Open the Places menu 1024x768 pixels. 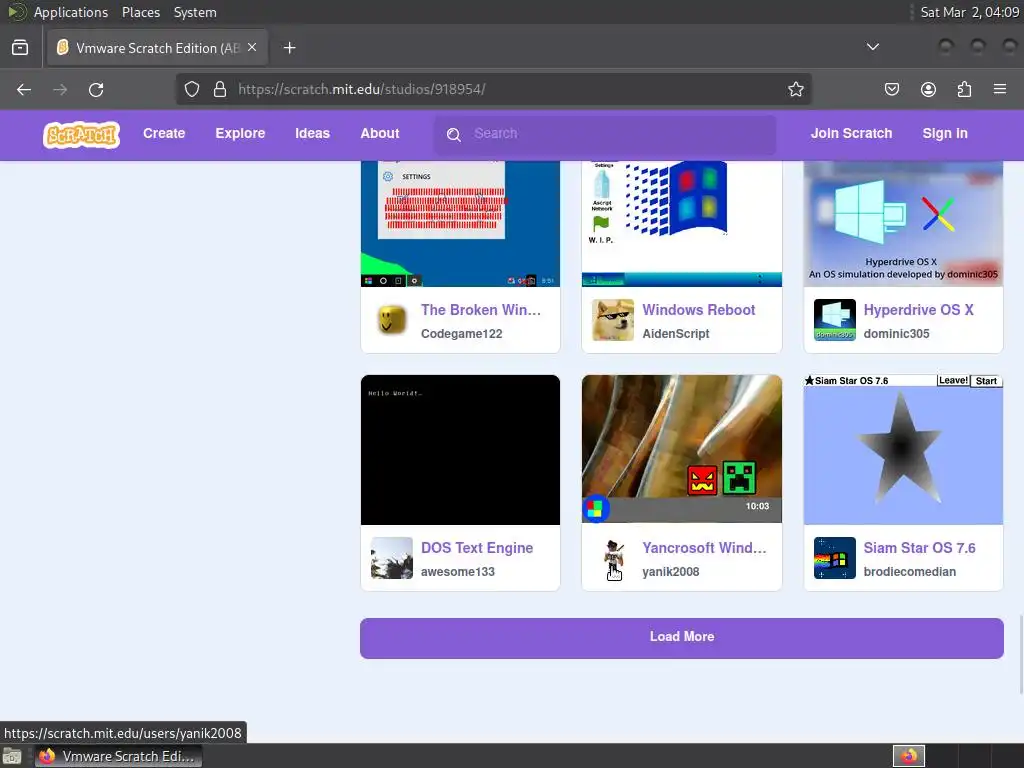click(140, 12)
